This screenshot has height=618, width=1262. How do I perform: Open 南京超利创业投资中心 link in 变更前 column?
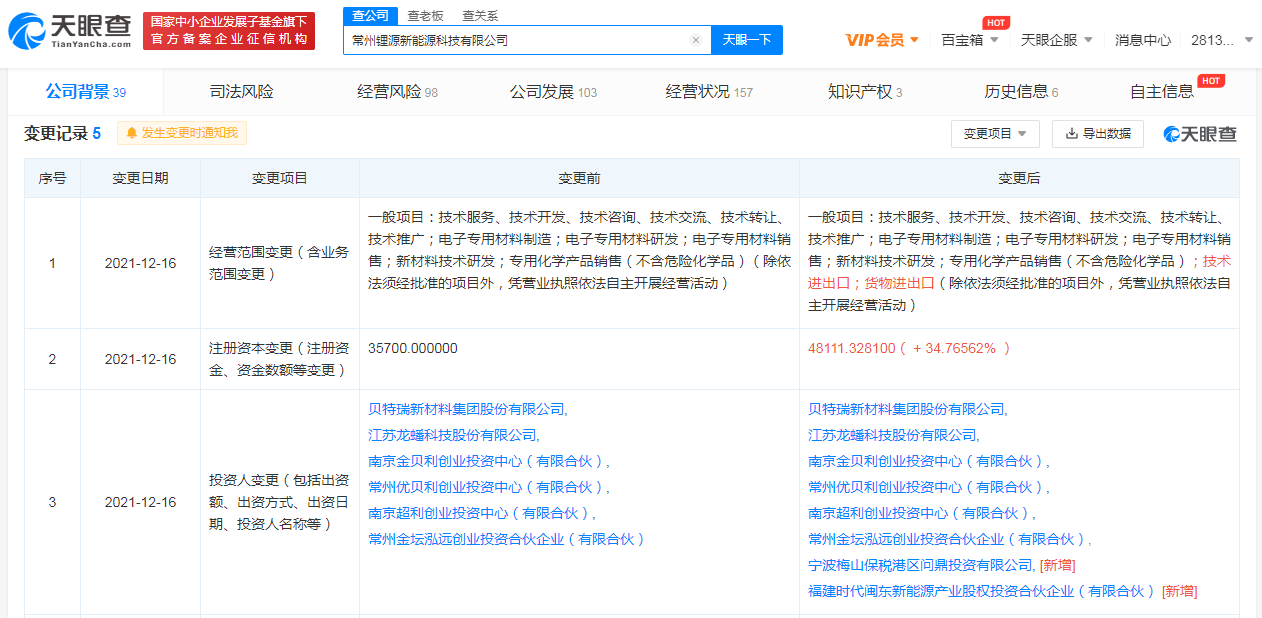[481, 513]
